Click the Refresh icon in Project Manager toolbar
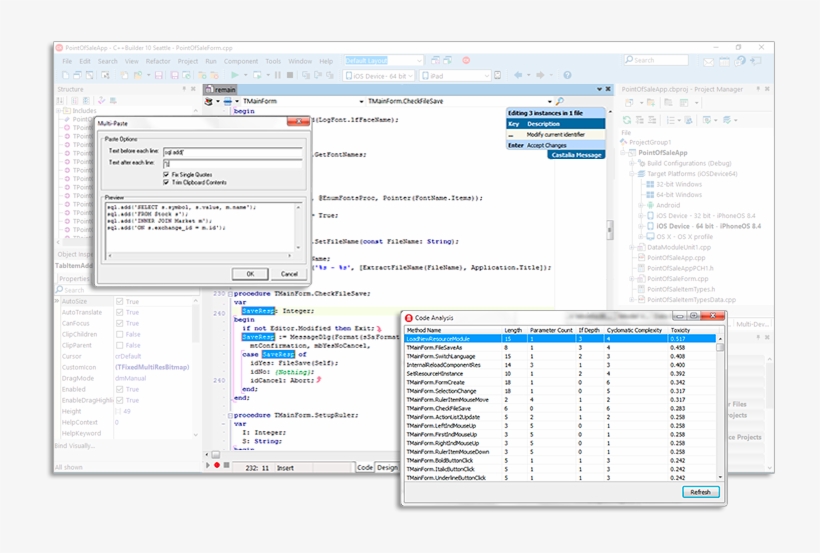Image resolution: width=820 pixels, height=553 pixels. (627, 120)
